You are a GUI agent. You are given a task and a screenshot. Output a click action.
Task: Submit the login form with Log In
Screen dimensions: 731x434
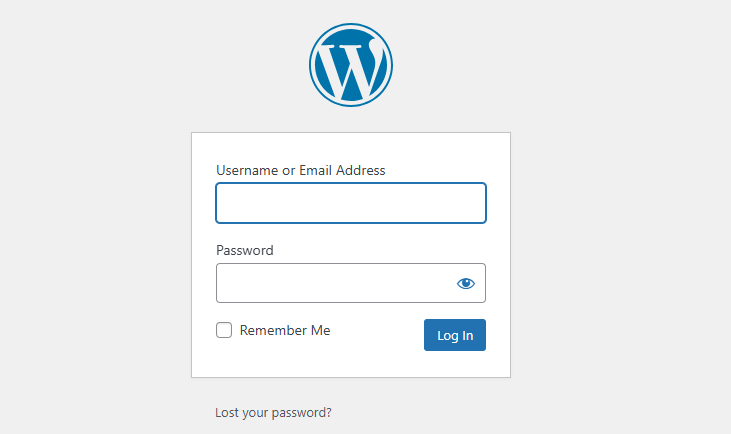(455, 335)
